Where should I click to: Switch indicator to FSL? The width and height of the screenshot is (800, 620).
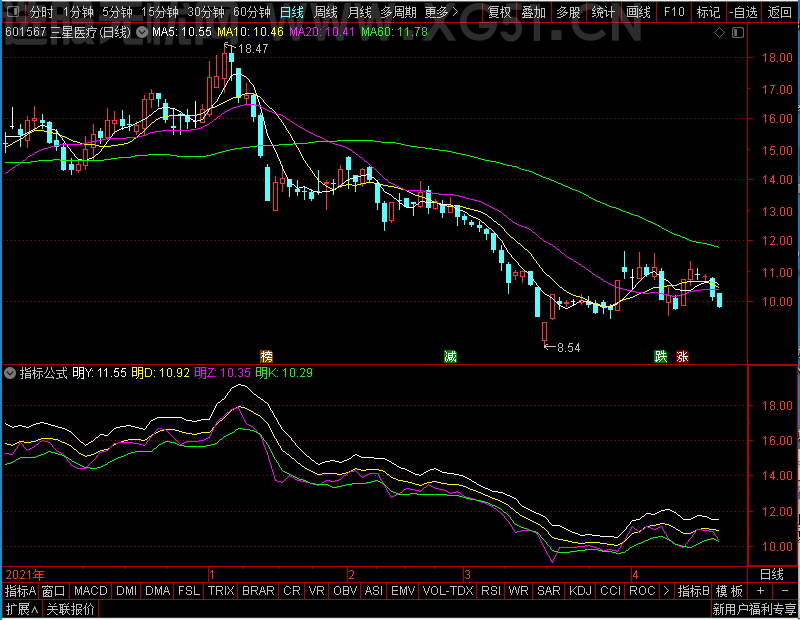(189, 591)
